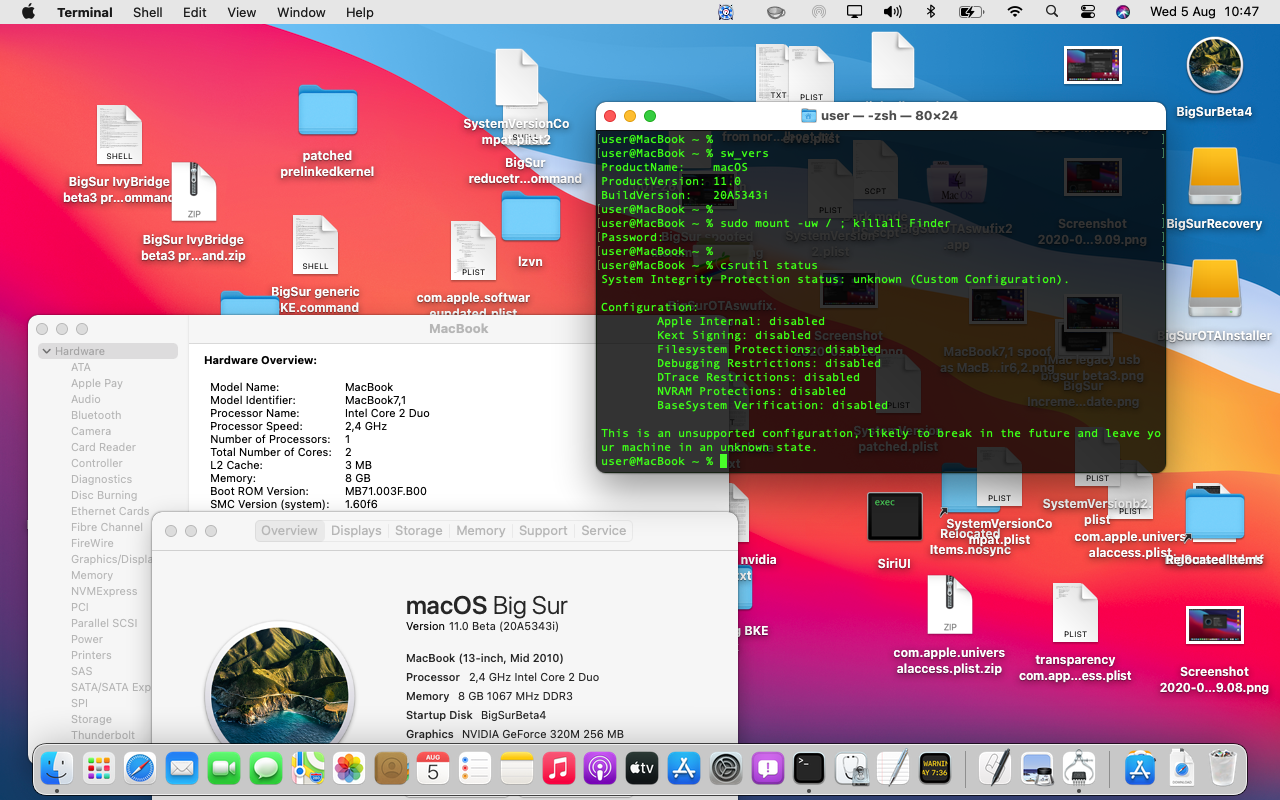Viewport: 1280px width, 800px height.
Task: Open TextEdit in the Dock
Action: (x=893, y=768)
